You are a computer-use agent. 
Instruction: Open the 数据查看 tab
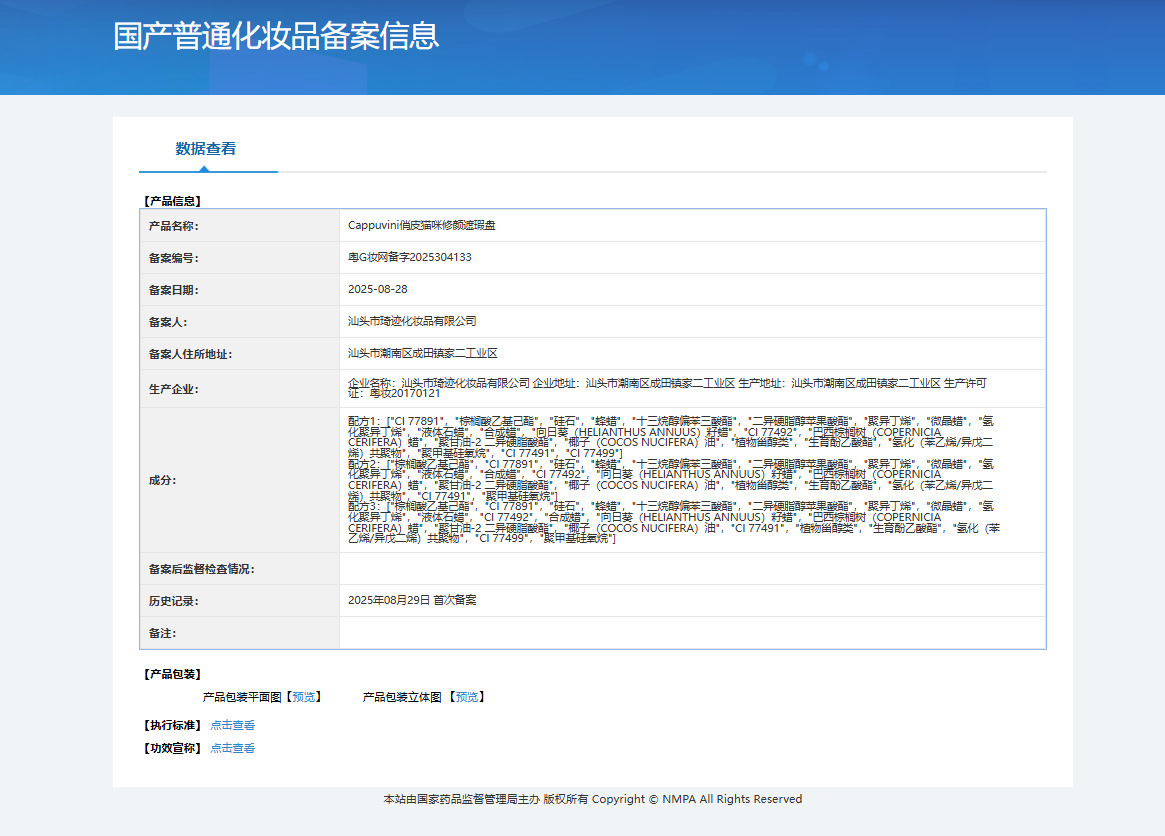coord(206,149)
